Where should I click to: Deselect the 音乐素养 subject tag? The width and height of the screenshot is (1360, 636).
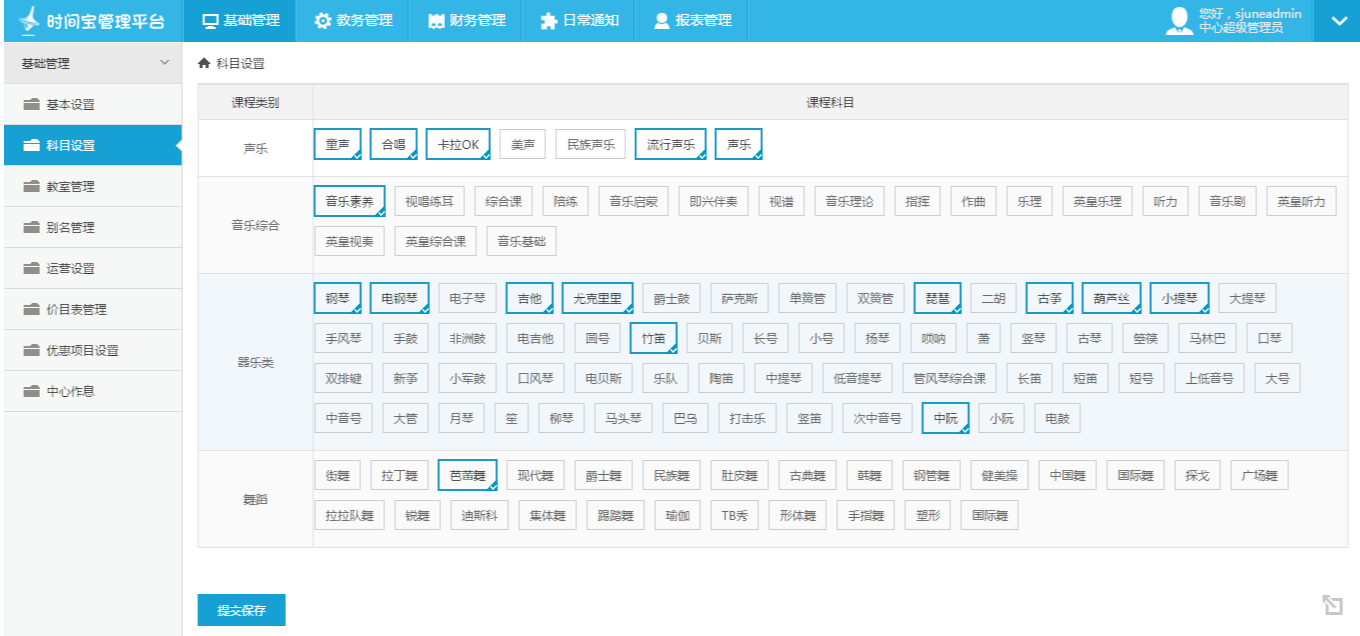click(x=350, y=201)
